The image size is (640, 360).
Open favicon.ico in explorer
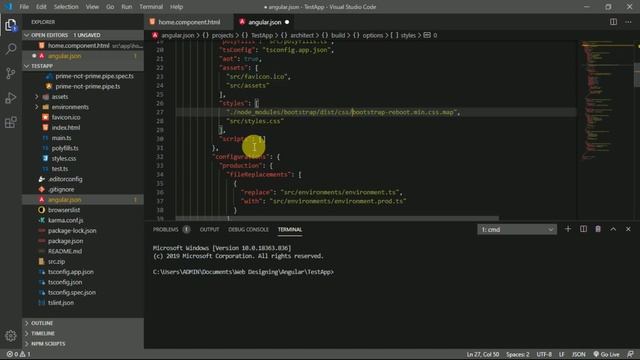[66, 117]
